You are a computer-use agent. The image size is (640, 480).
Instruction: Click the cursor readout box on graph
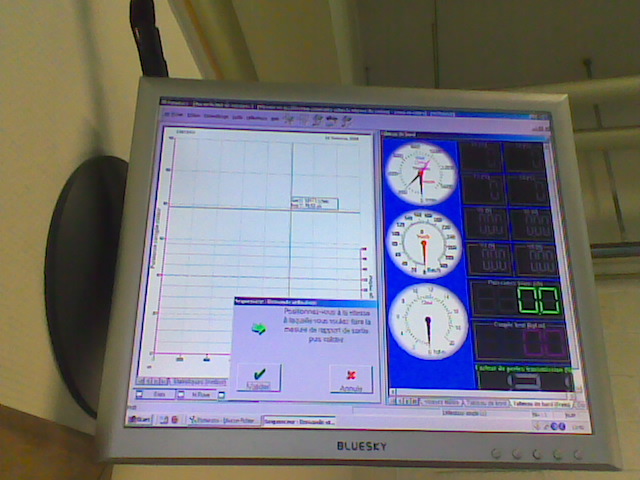coord(313,204)
